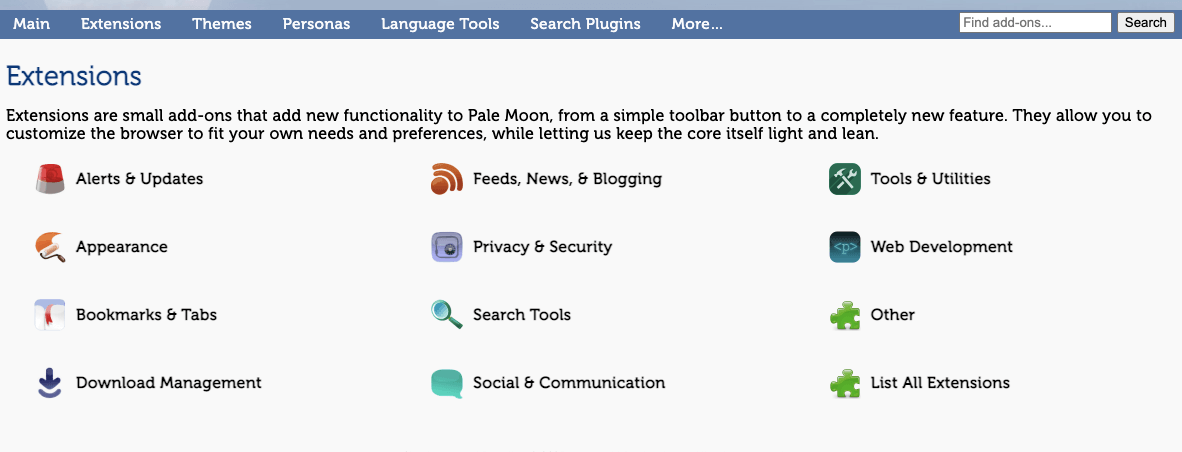Open the safe Privacy & Security icon

point(446,247)
